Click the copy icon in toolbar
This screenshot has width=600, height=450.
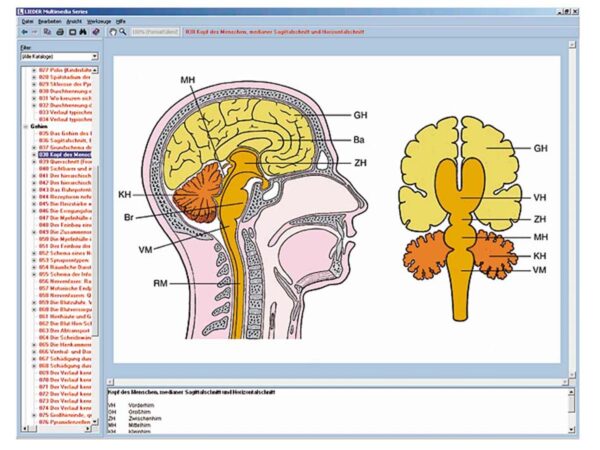47,32
